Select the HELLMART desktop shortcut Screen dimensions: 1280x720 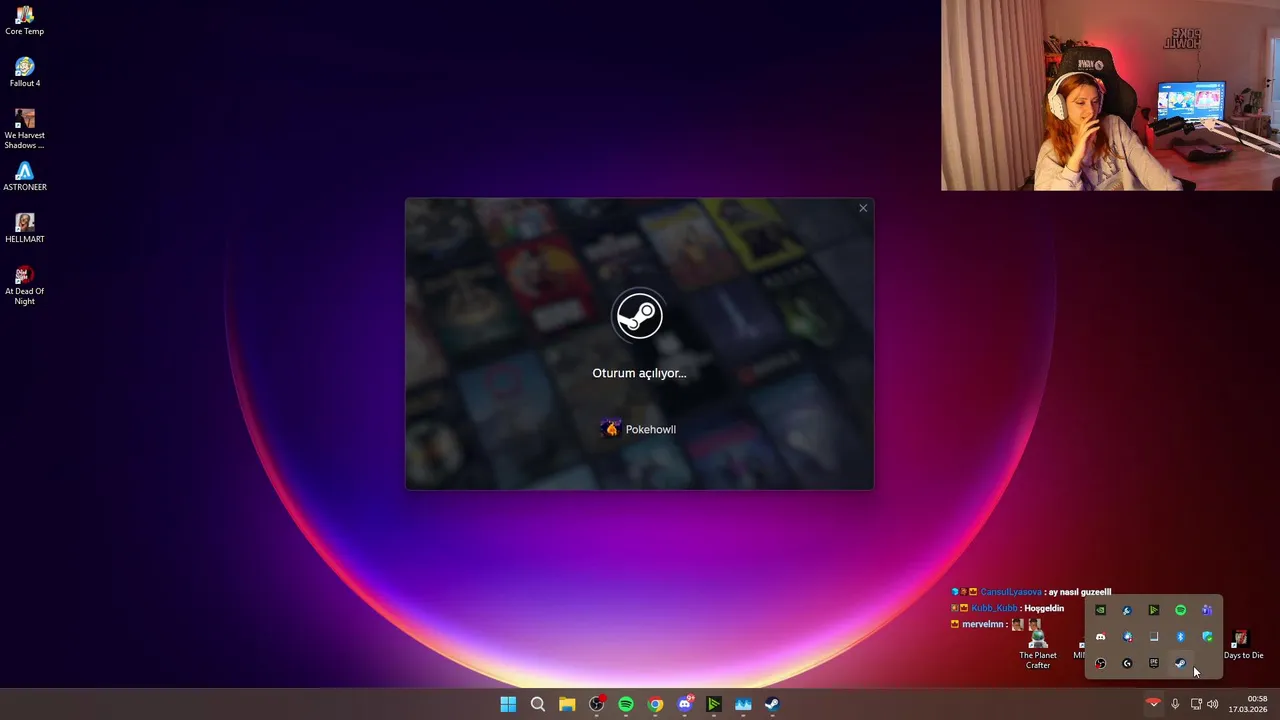pyautogui.click(x=25, y=229)
